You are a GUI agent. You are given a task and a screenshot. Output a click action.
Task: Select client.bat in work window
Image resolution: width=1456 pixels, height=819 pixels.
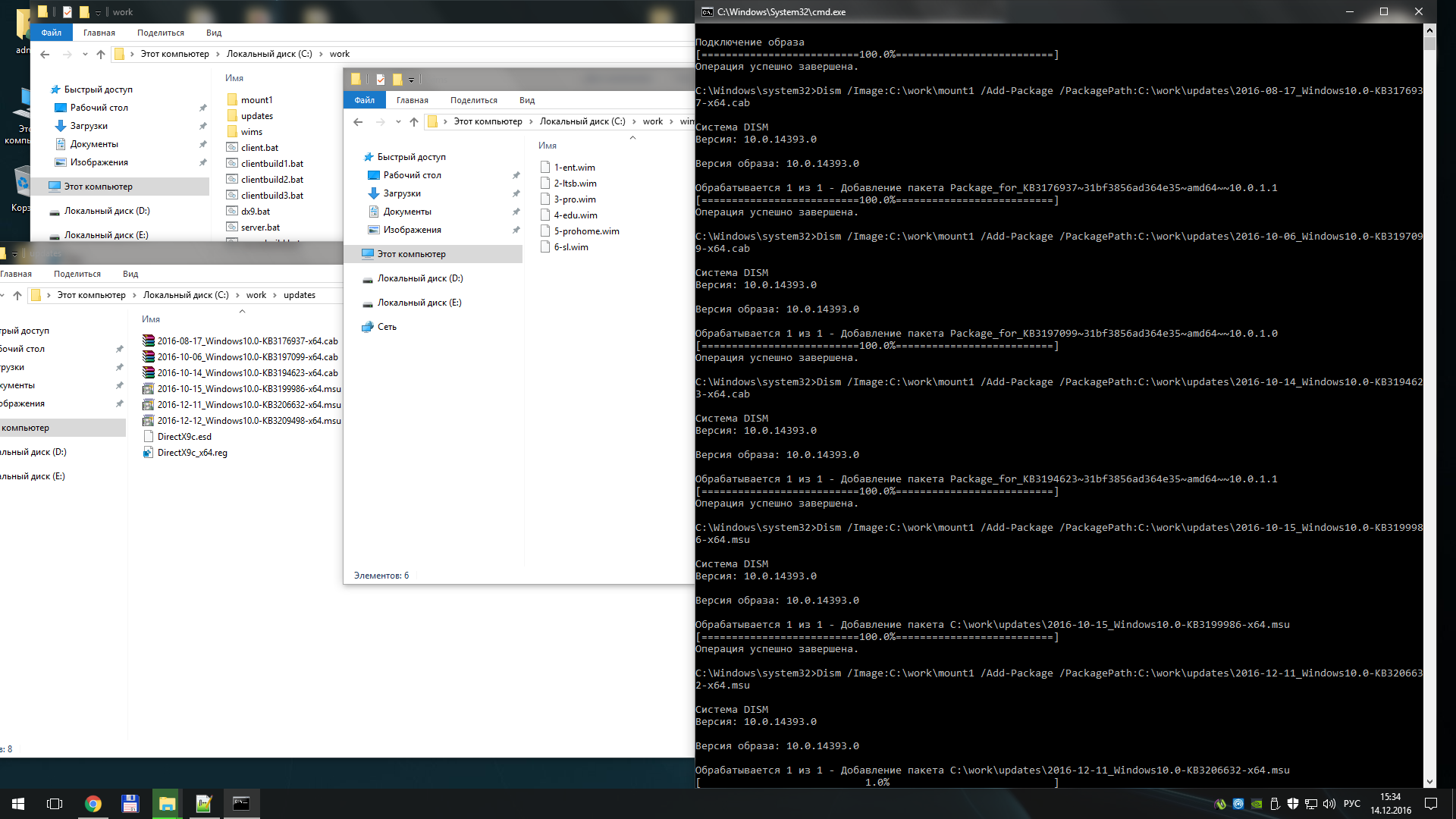[253, 148]
